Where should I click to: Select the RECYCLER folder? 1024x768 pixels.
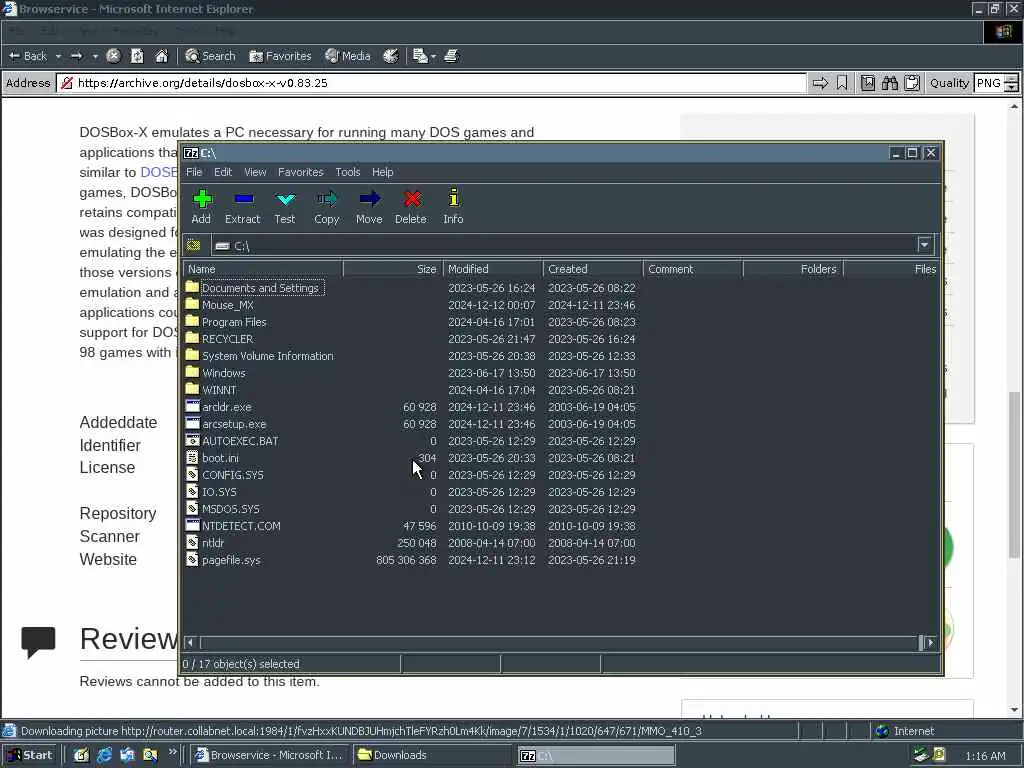[x=227, y=339]
